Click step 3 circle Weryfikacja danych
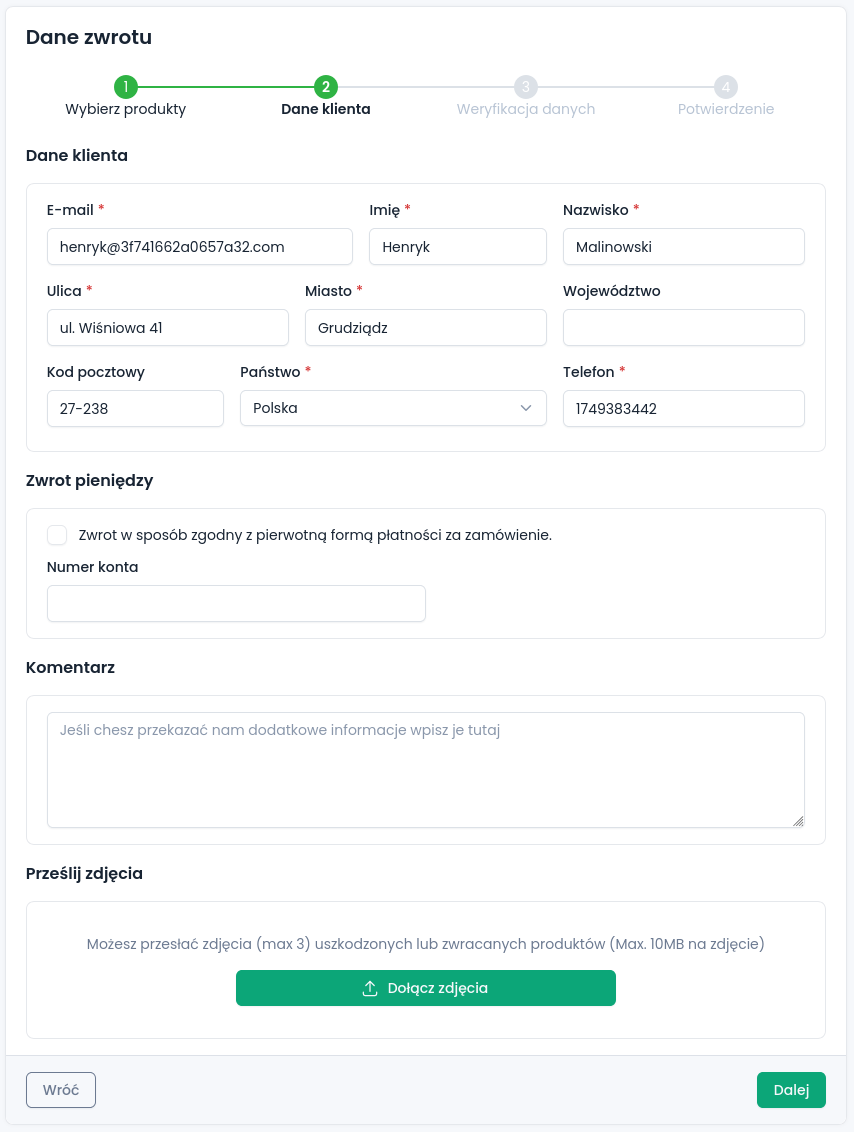The image size is (854, 1132). tap(526, 87)
